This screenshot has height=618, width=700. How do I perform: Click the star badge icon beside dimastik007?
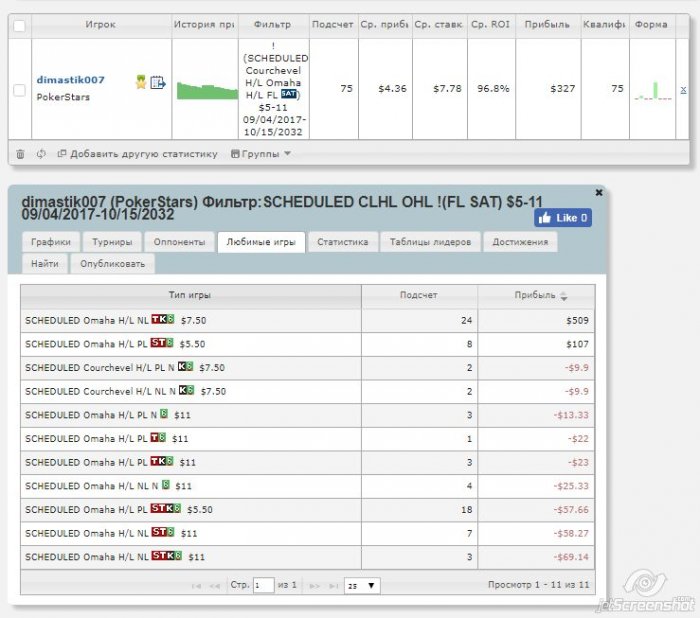coord(141,83)
